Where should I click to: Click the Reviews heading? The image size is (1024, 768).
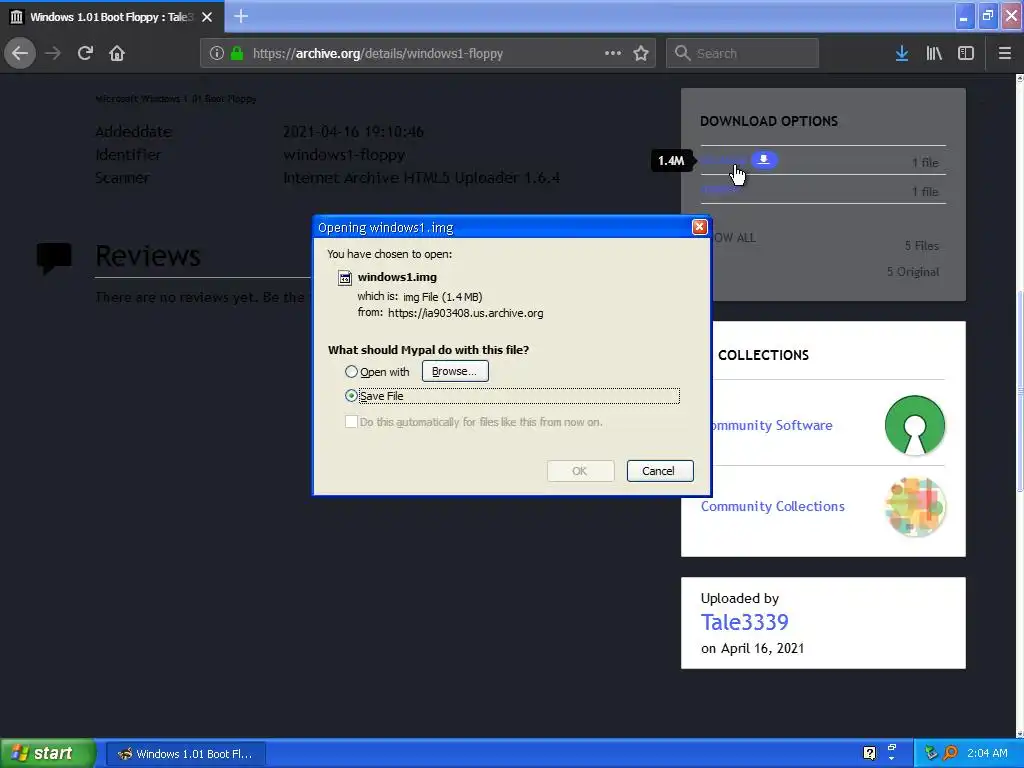[x=148, y=256]
